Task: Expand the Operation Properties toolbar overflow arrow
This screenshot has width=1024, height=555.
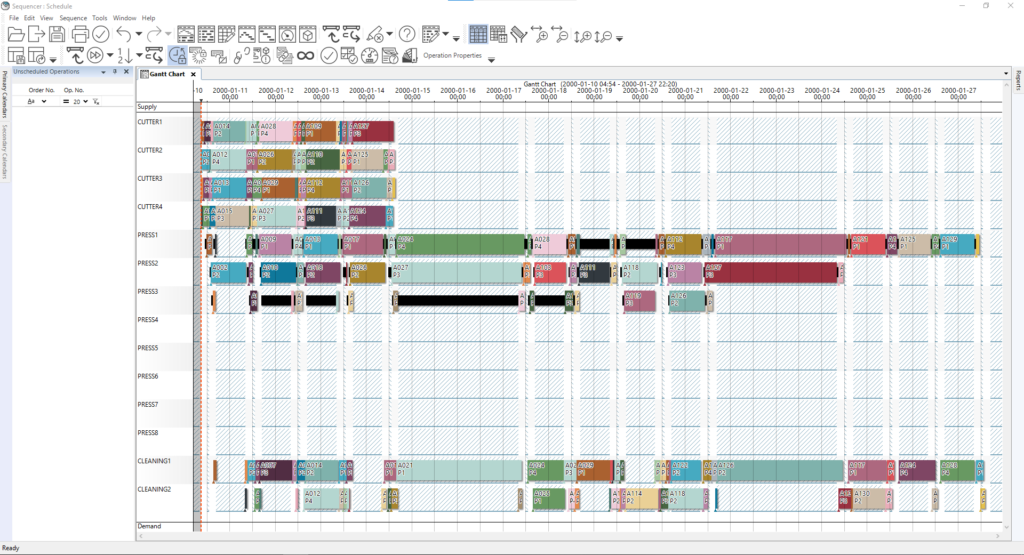Action: [x=491, y=60]
